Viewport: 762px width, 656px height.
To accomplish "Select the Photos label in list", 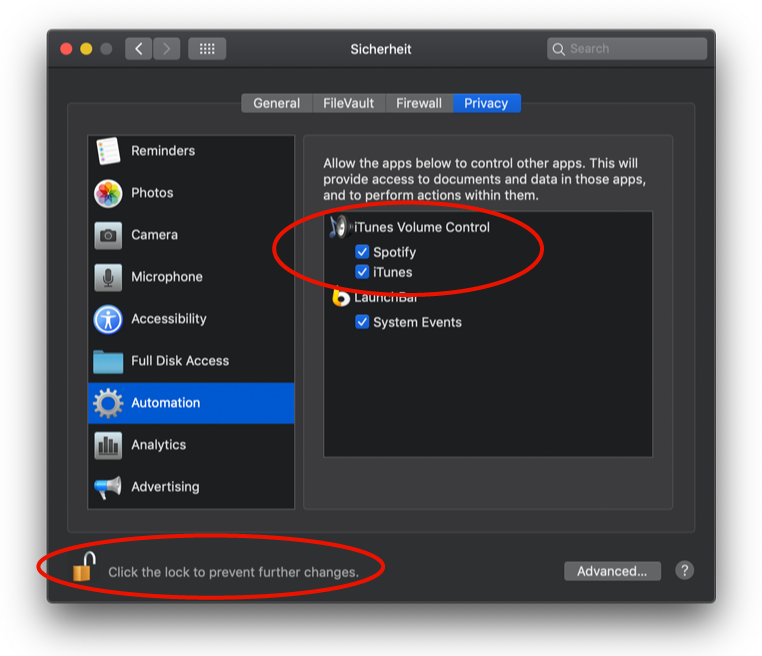I will (152, 193).
